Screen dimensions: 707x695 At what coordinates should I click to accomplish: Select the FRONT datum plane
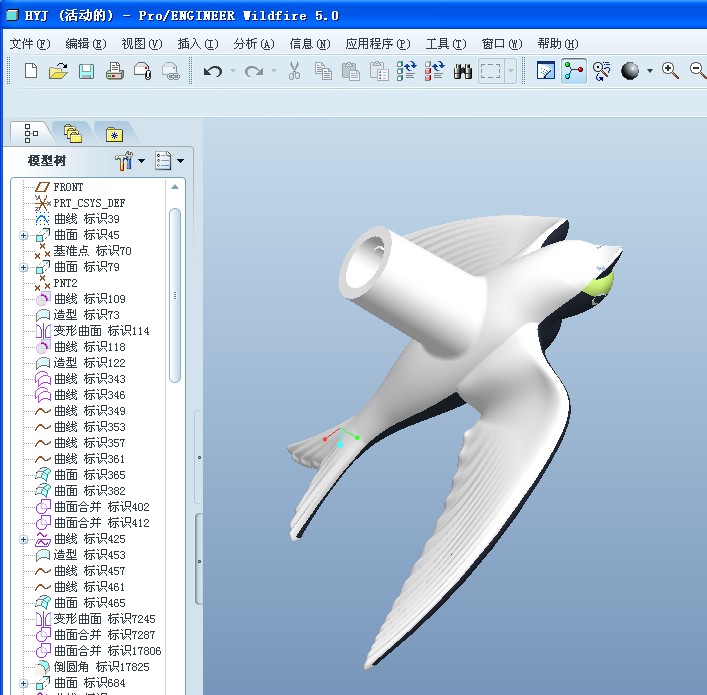coord(60,187)
